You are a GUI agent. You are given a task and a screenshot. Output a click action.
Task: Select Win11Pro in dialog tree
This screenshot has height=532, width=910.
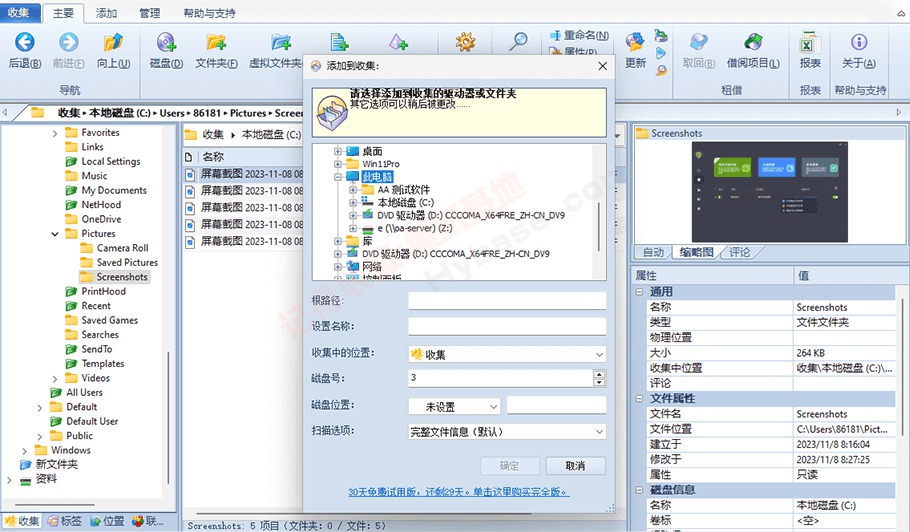tap(381, 164)
